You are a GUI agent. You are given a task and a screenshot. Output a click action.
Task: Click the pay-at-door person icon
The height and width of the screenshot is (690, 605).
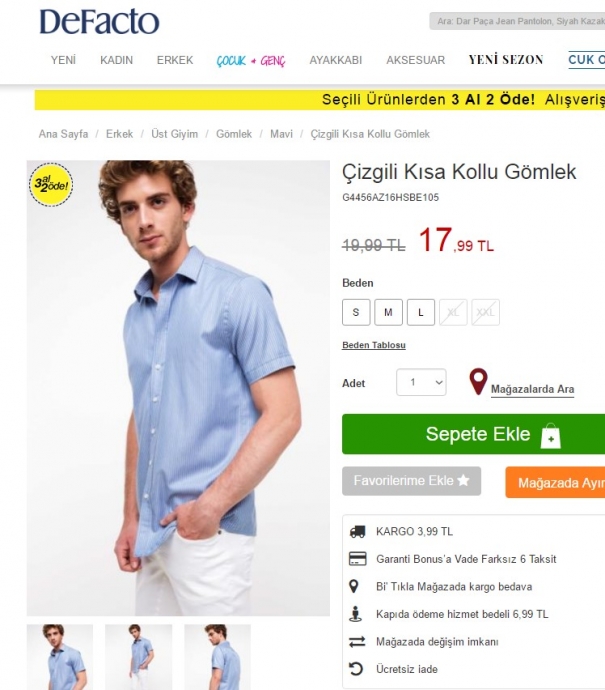click(356, 614)
